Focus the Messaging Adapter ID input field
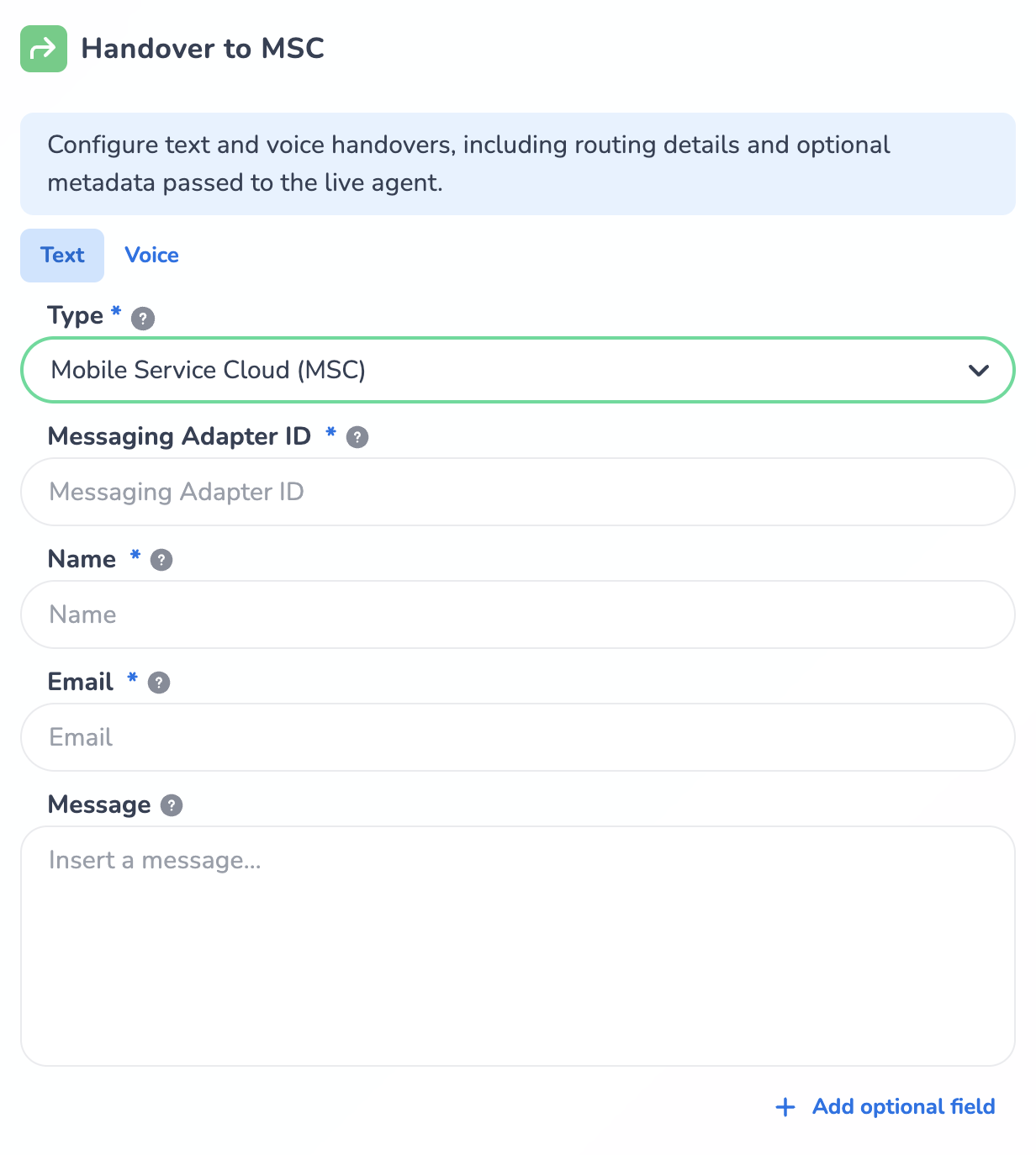The height and width of the screenshot is (1155, 1036). pos(517,493)
